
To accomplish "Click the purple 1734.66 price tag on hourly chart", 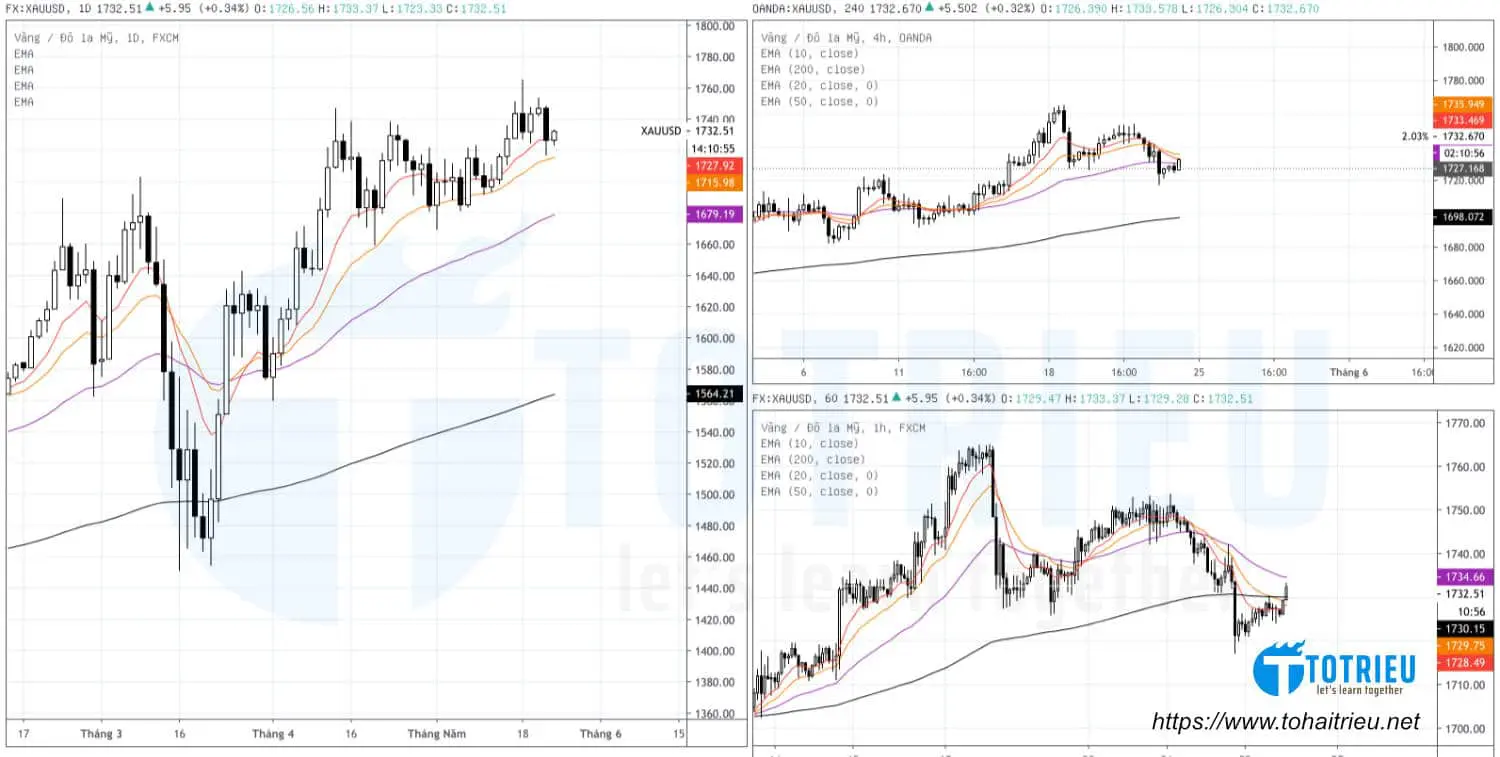I will pyautogui.click(x=1467, y=577).
